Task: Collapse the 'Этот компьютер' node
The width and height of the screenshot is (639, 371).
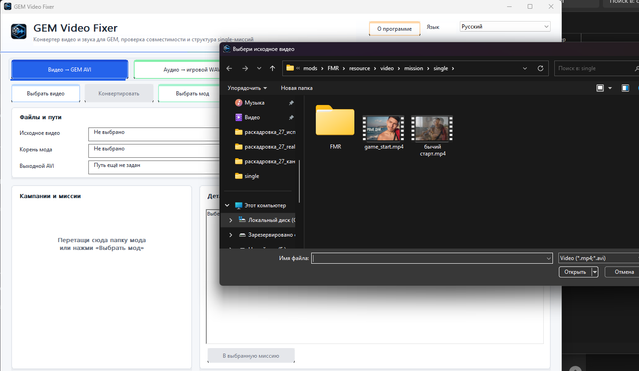Action: coord(227,205)
